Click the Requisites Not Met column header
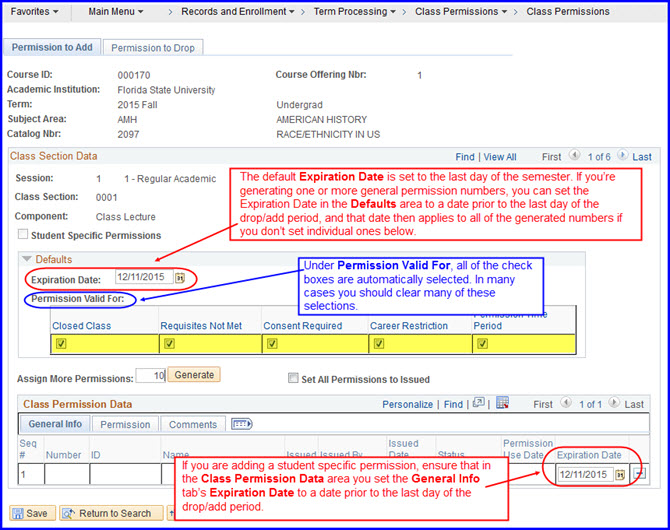This screenshot has width=670, height=530. 201,326
